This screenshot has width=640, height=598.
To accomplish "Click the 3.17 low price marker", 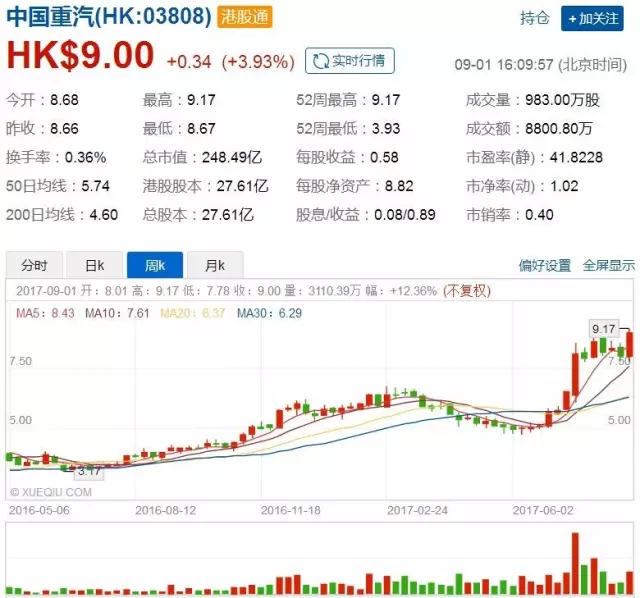I will (x=89, y=472).
